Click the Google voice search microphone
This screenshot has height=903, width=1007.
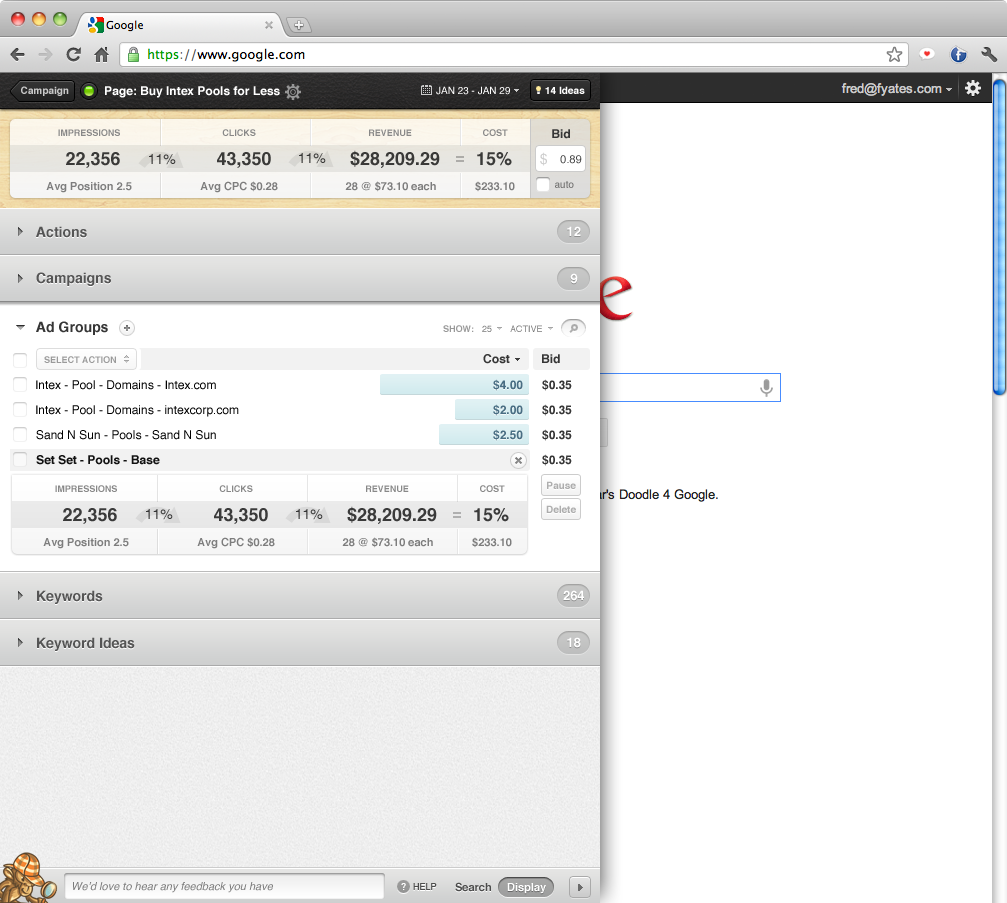pyautogui.click(x=766, y=388)
